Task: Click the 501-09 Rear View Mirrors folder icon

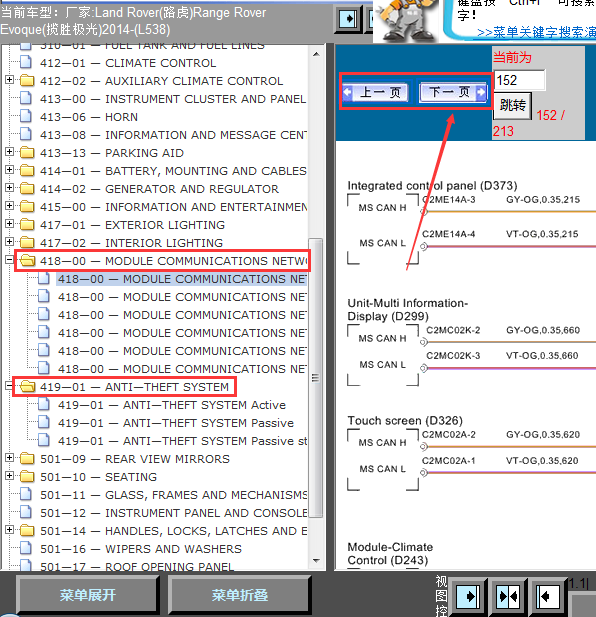Action: 27,458
